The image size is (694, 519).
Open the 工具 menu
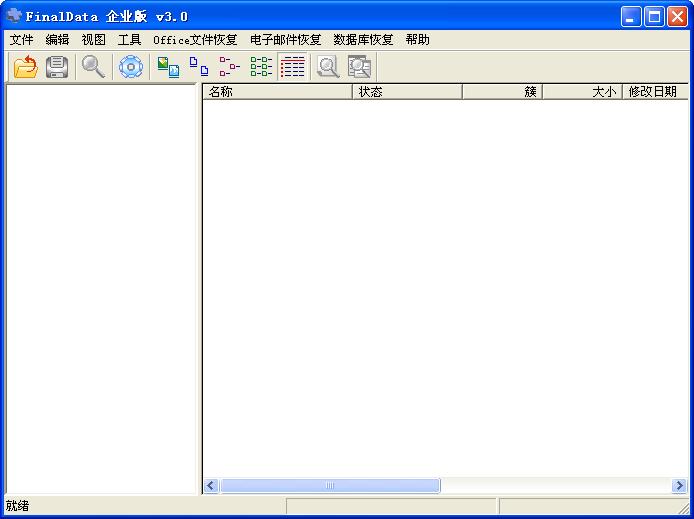click(x=129, y=40)
